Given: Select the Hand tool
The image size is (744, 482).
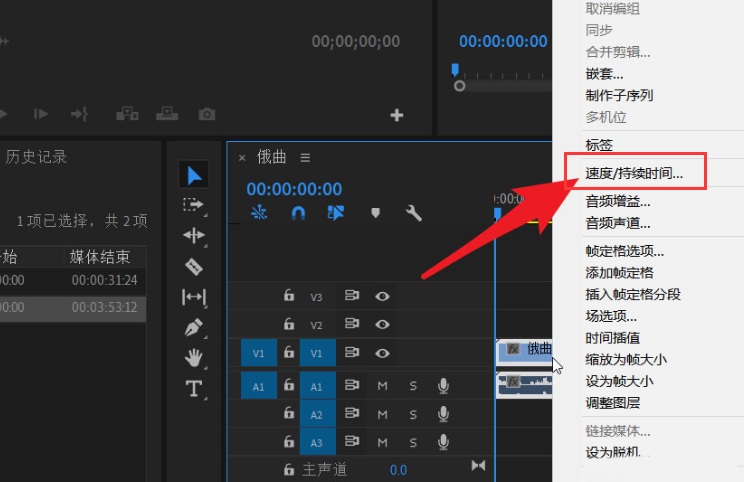Looking at the screenshot, I should tap(194, 358).
